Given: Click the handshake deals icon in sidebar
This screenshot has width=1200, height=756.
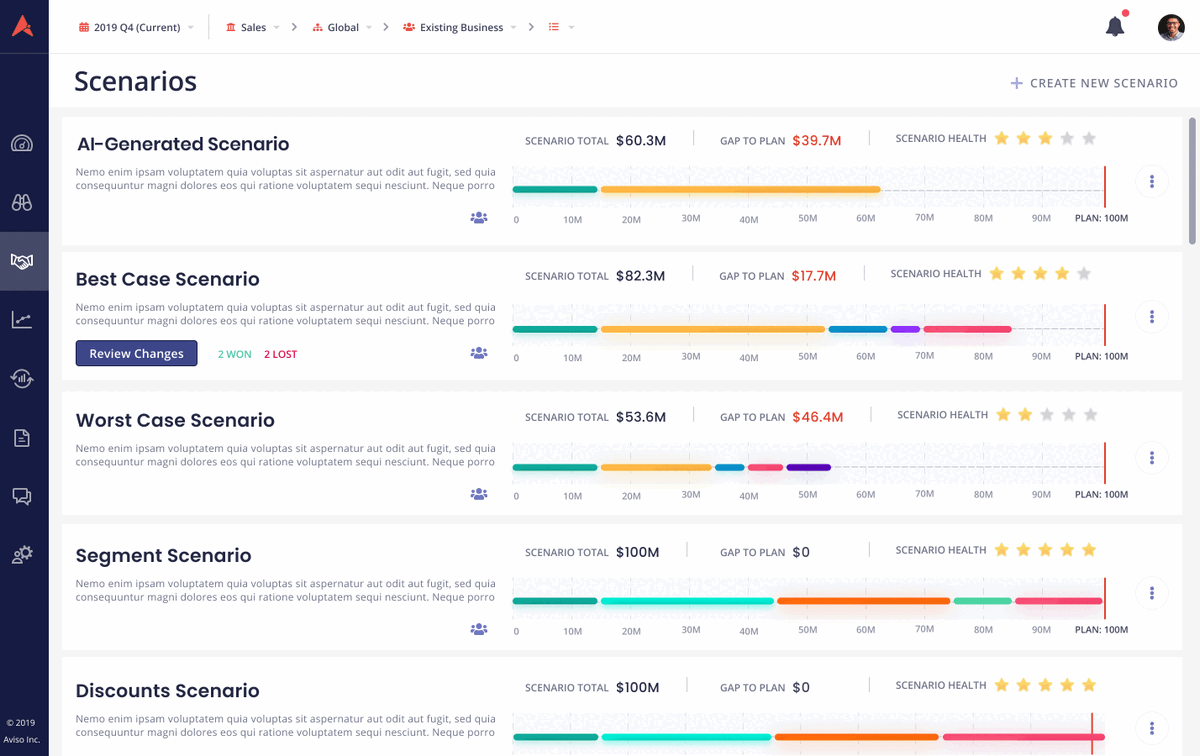Looking at the screenshot, I should 22,261.
